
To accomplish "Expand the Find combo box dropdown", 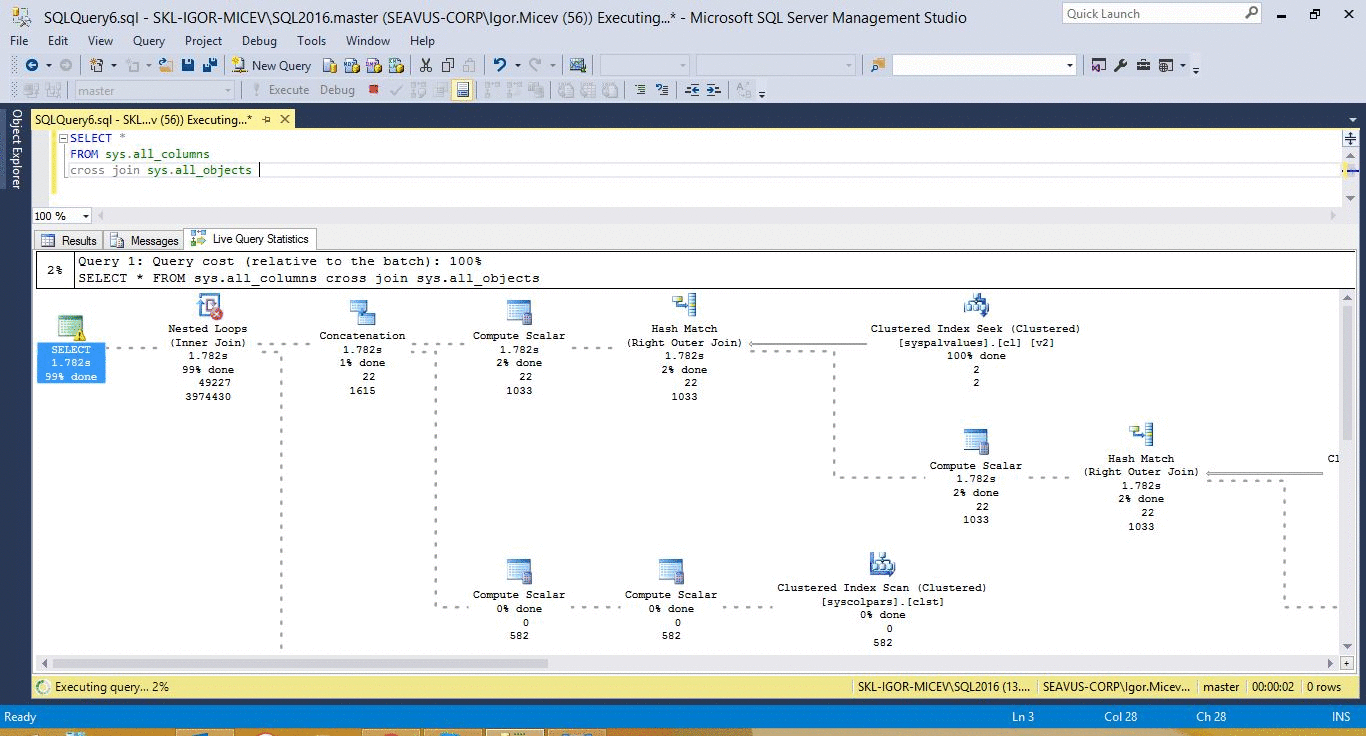I will [1070, 65].
